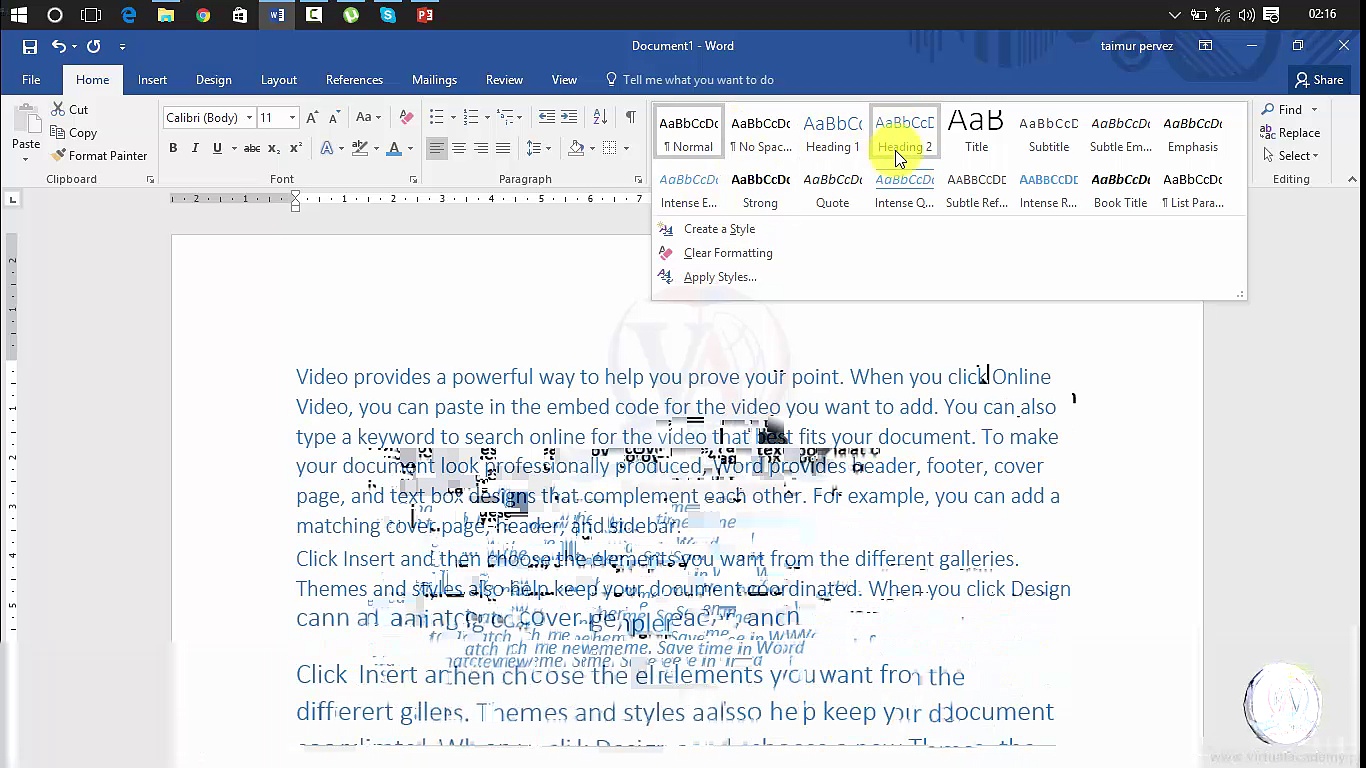Expand numbering list dropdown
This screenshot has height=768, width=1366.
click(x=487, y=118)
